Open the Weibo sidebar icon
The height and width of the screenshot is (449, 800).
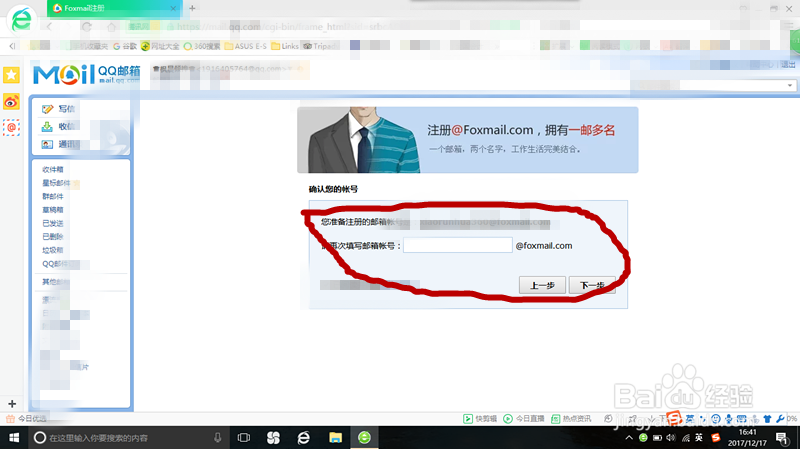pos(11,102)
